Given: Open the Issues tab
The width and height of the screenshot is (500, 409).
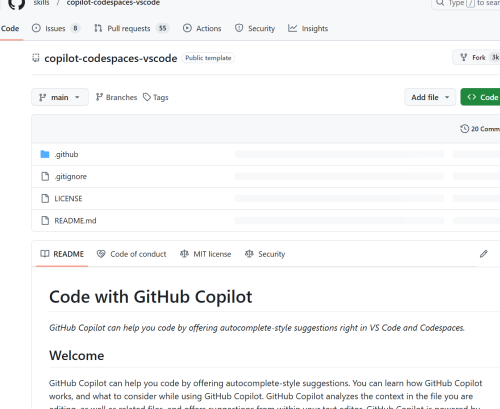Looking at the screenshot, I should point(56,29).
